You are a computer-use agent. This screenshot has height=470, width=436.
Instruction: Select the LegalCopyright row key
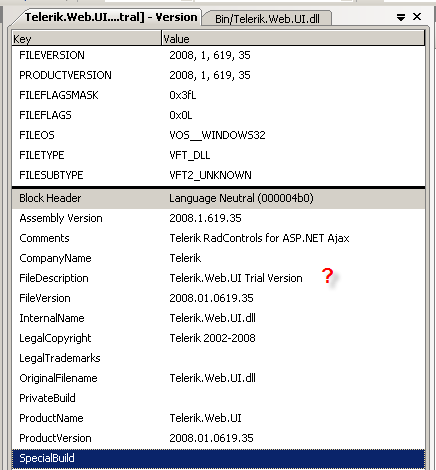[x=55, y=338]
